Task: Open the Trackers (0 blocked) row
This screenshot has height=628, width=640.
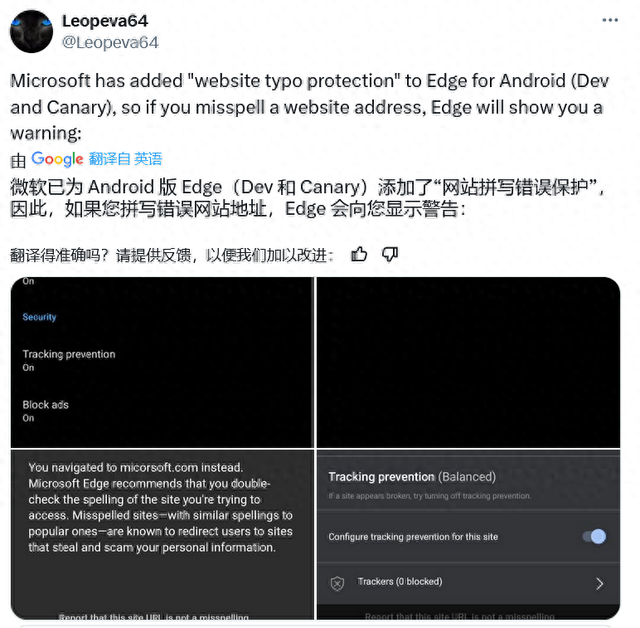Action: pyautogui.click(x=468, y=584)
